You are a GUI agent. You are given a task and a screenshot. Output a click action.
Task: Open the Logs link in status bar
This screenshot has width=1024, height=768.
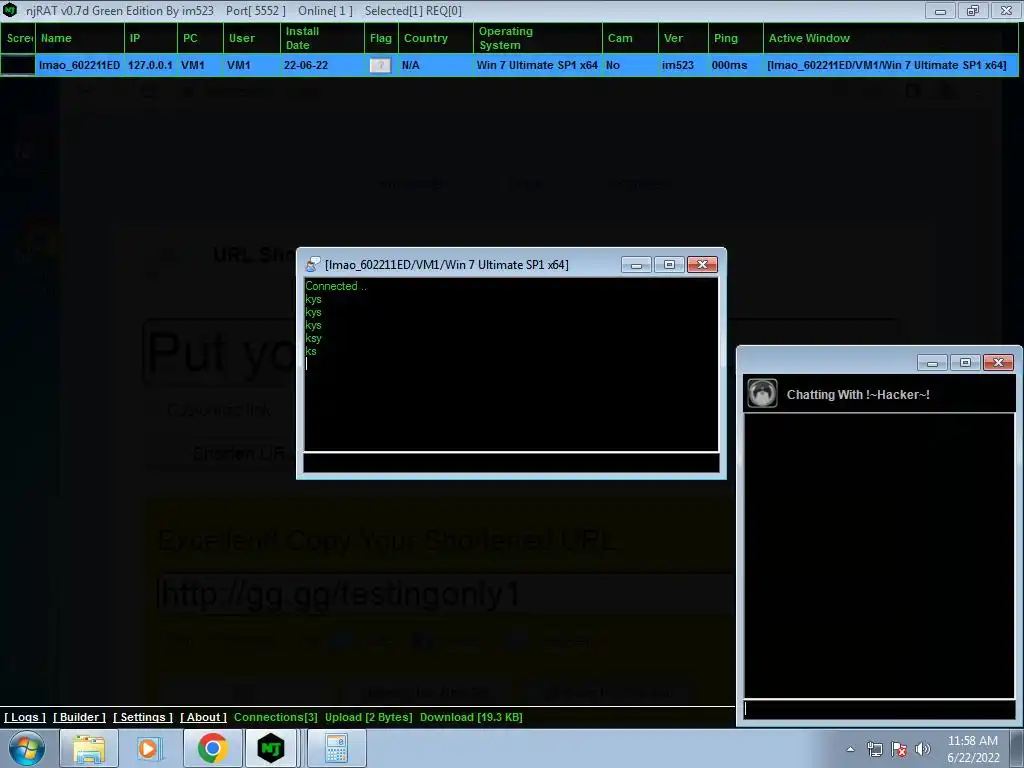tap(25, 717)
